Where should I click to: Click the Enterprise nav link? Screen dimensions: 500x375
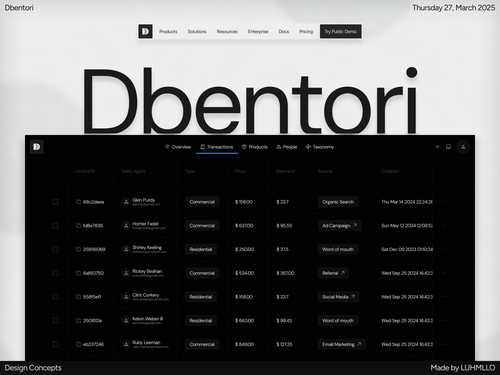point(258,31)
